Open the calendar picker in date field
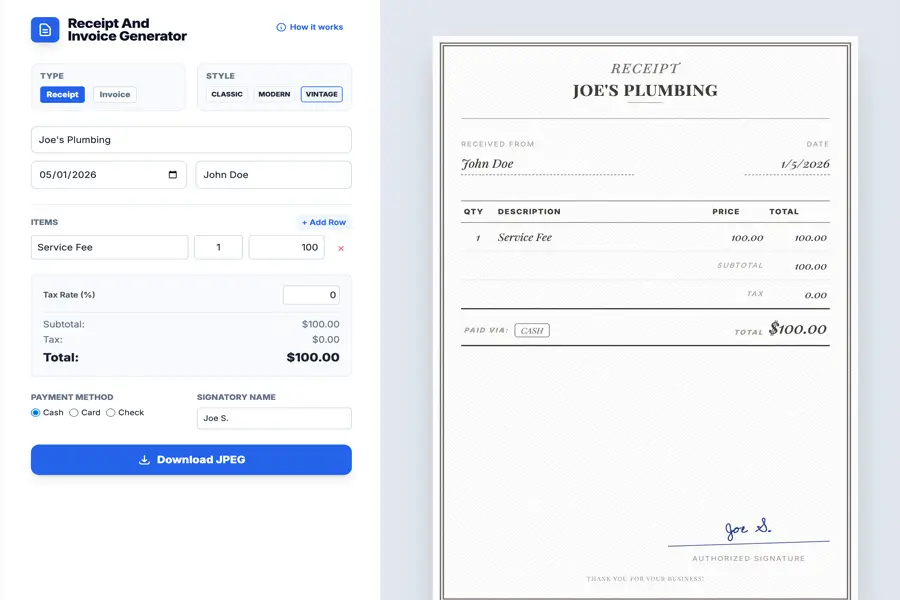900x600 pixels. pos(173,175)
